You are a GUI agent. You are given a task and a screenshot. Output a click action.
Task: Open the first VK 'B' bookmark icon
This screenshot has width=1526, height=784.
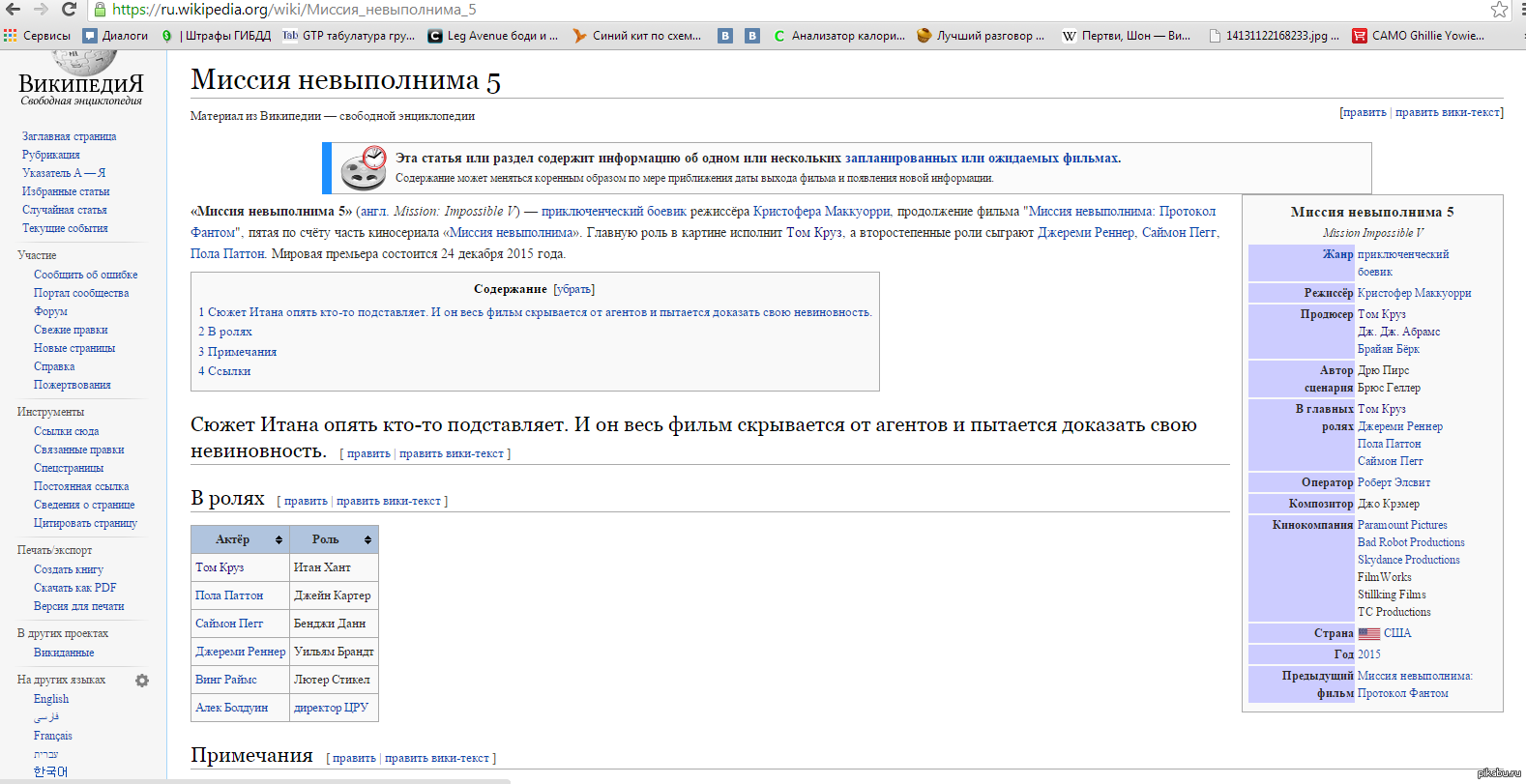(x=725, y=36)
